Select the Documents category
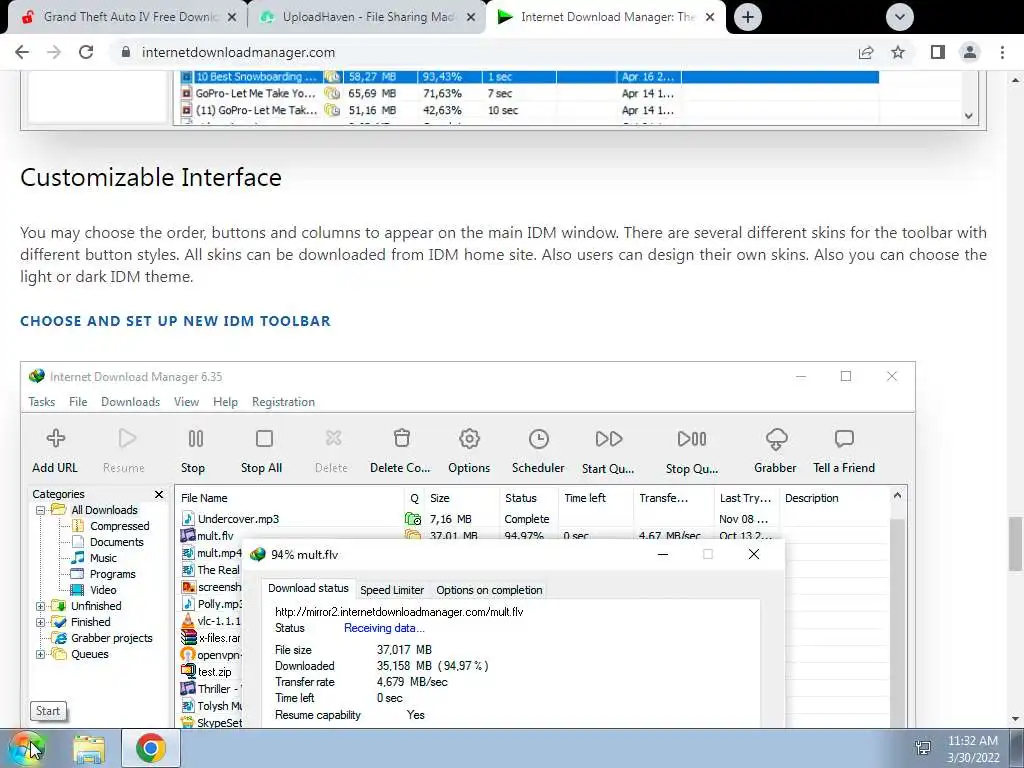1024x768 pixels. coord(116,542)
